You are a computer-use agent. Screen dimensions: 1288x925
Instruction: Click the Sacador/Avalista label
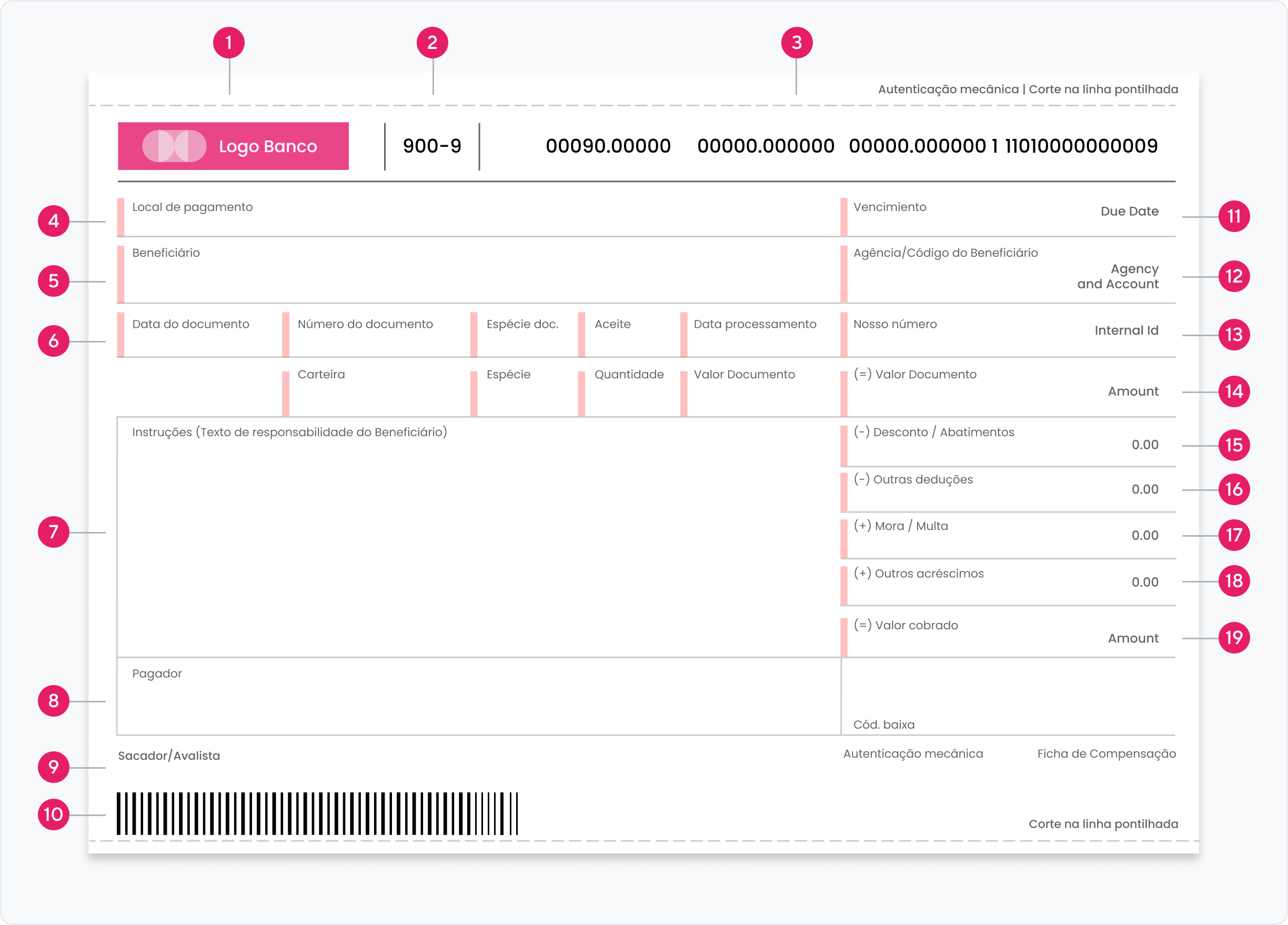click(169, 756)
